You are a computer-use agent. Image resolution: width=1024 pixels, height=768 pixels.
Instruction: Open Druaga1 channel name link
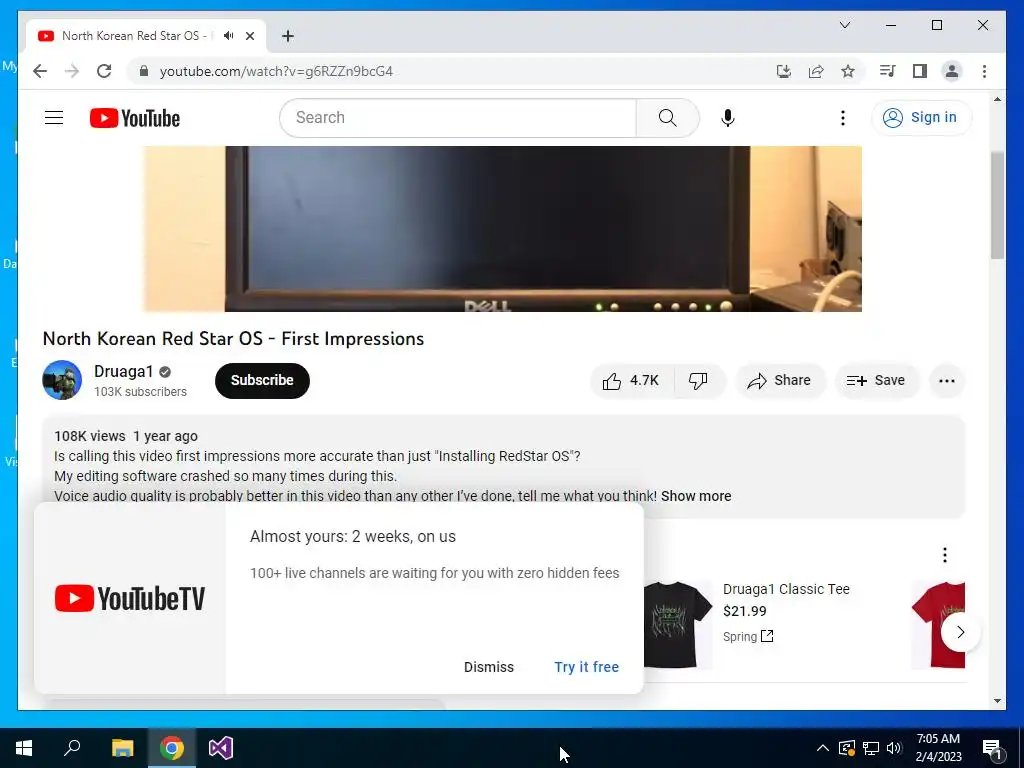point(123,371)
